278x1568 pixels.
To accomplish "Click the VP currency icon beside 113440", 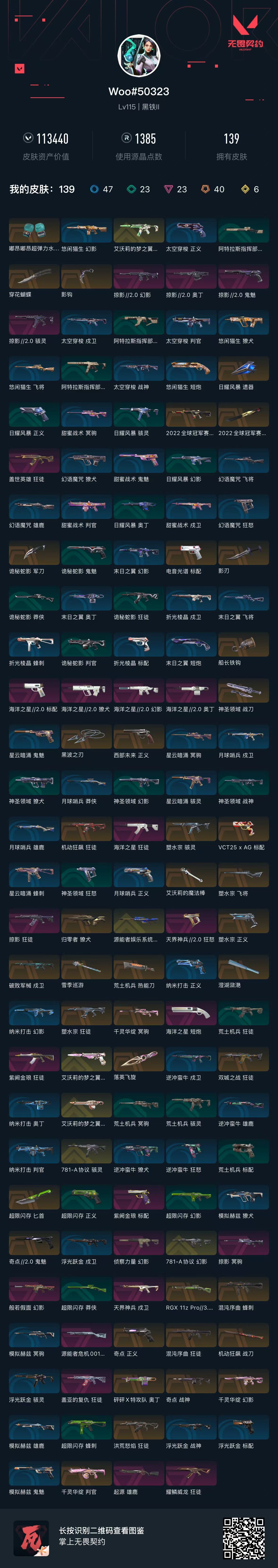I will (28, 138).
